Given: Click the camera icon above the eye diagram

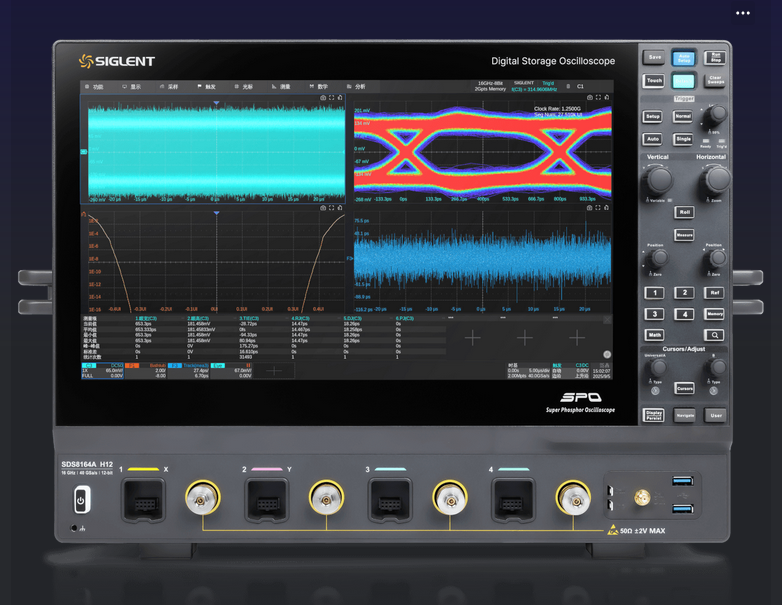Looking at the screenshot, I should click(589, 98).
